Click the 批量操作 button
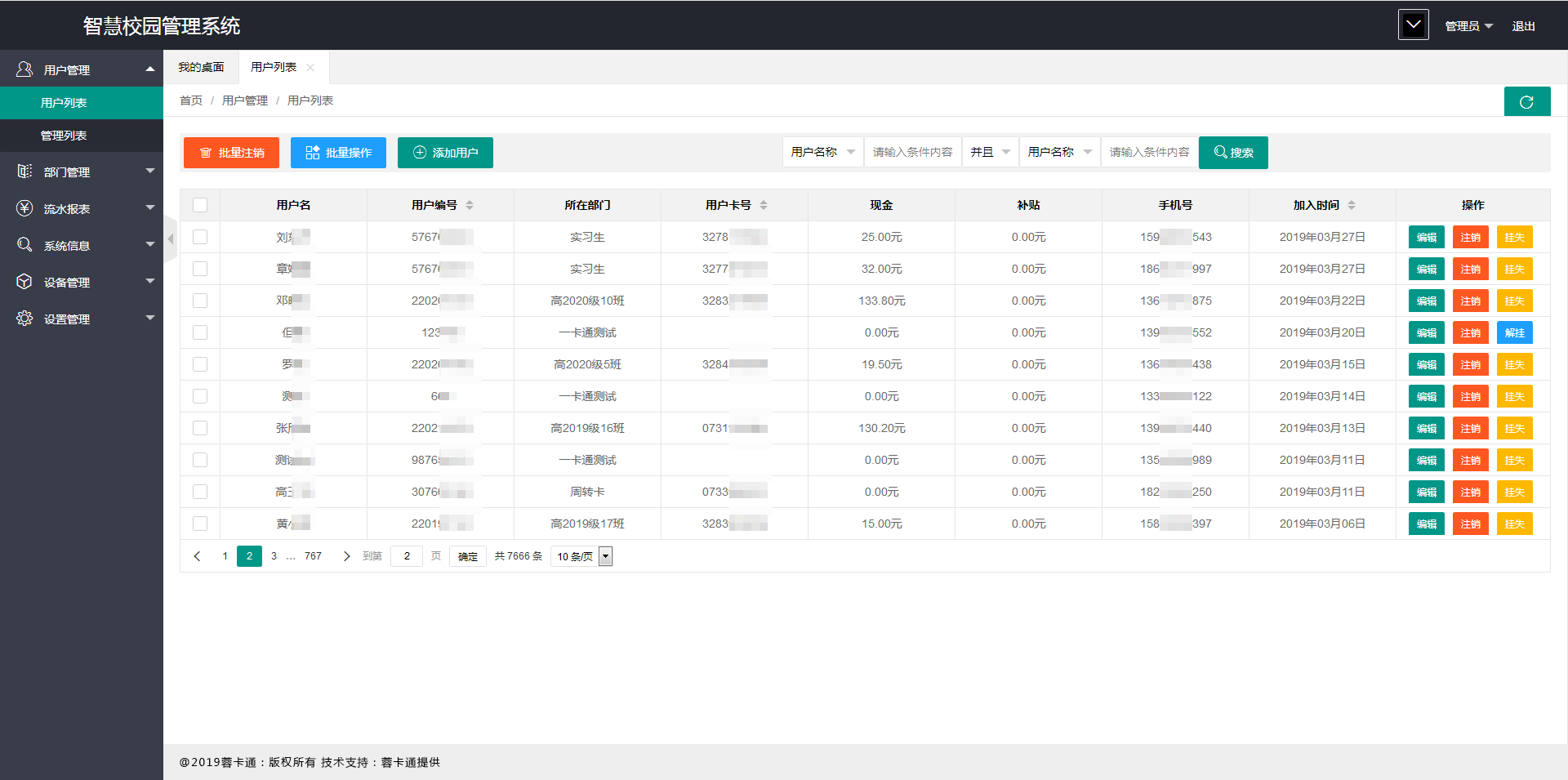 [338, 153]
